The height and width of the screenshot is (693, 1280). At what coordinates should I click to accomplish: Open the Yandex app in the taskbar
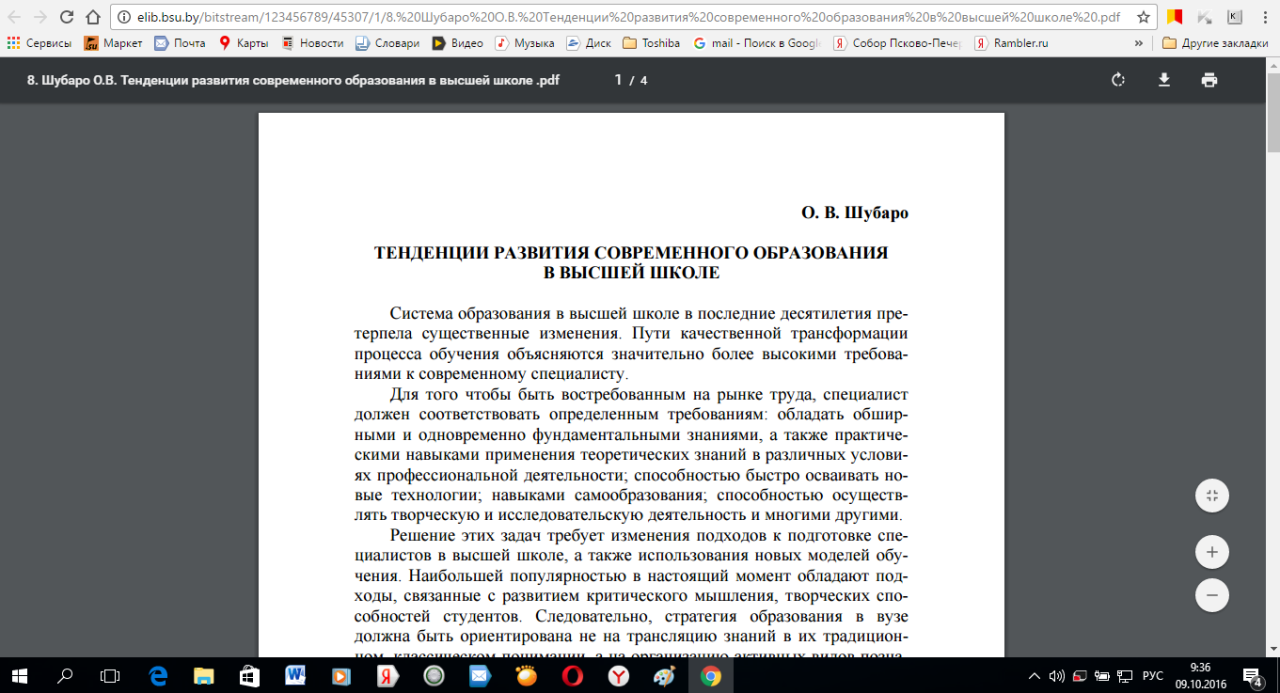point(388,676)
